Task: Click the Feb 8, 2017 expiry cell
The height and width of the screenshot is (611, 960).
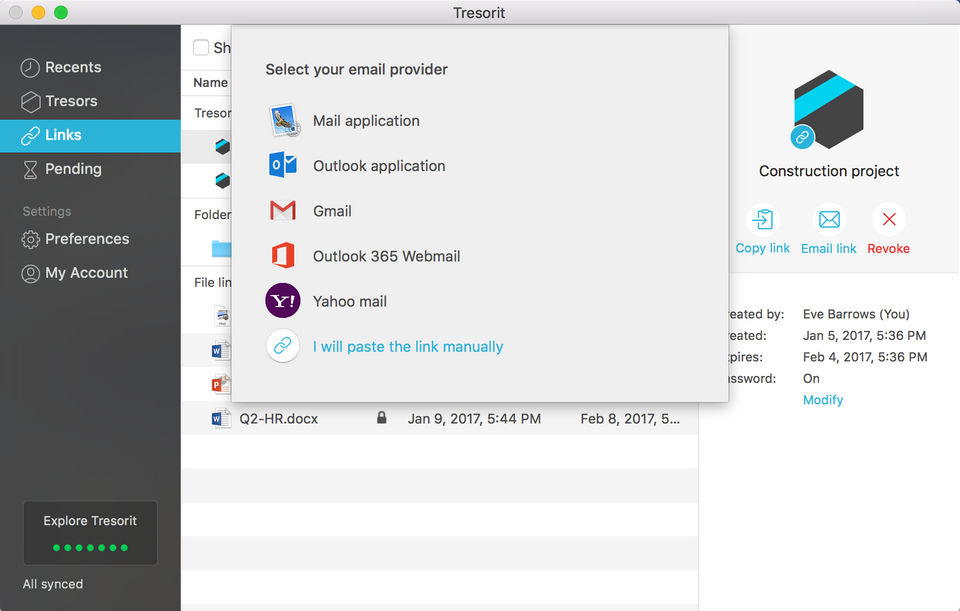Action: 630,419
